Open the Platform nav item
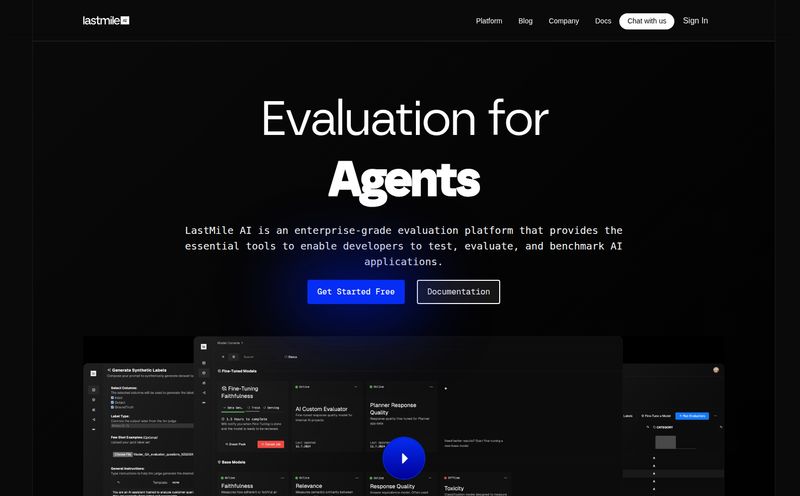Viewport: 800px width, 496px height. [489, 21]
